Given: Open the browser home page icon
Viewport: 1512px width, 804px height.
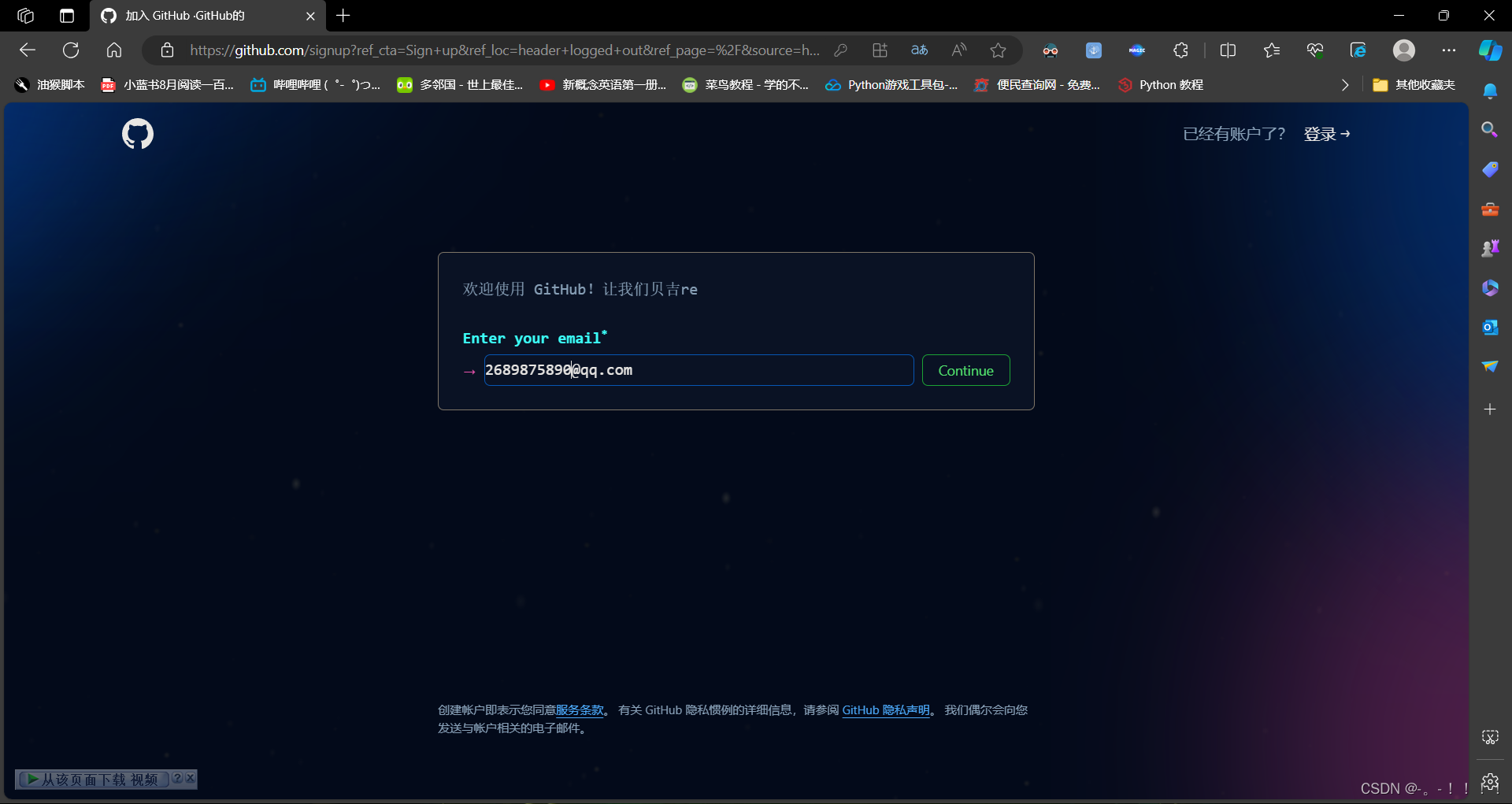Looking at the screenshot, I should tap(114, 50).
